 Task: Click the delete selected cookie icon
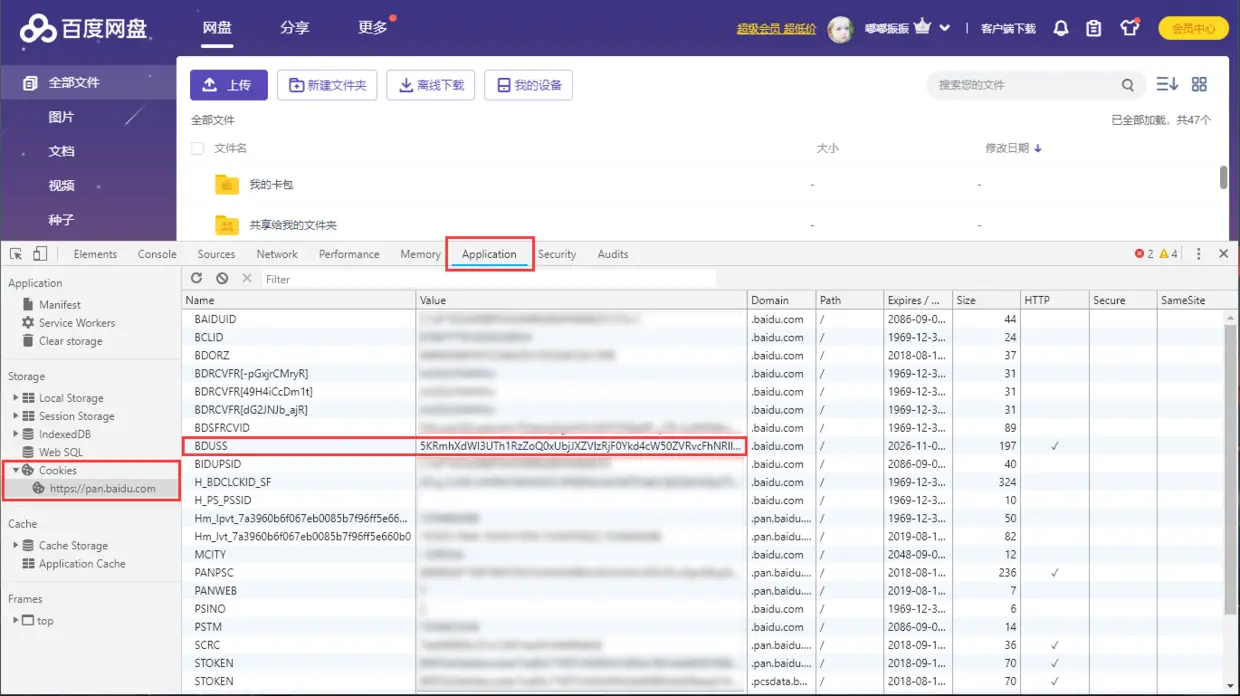pos(247,278)
